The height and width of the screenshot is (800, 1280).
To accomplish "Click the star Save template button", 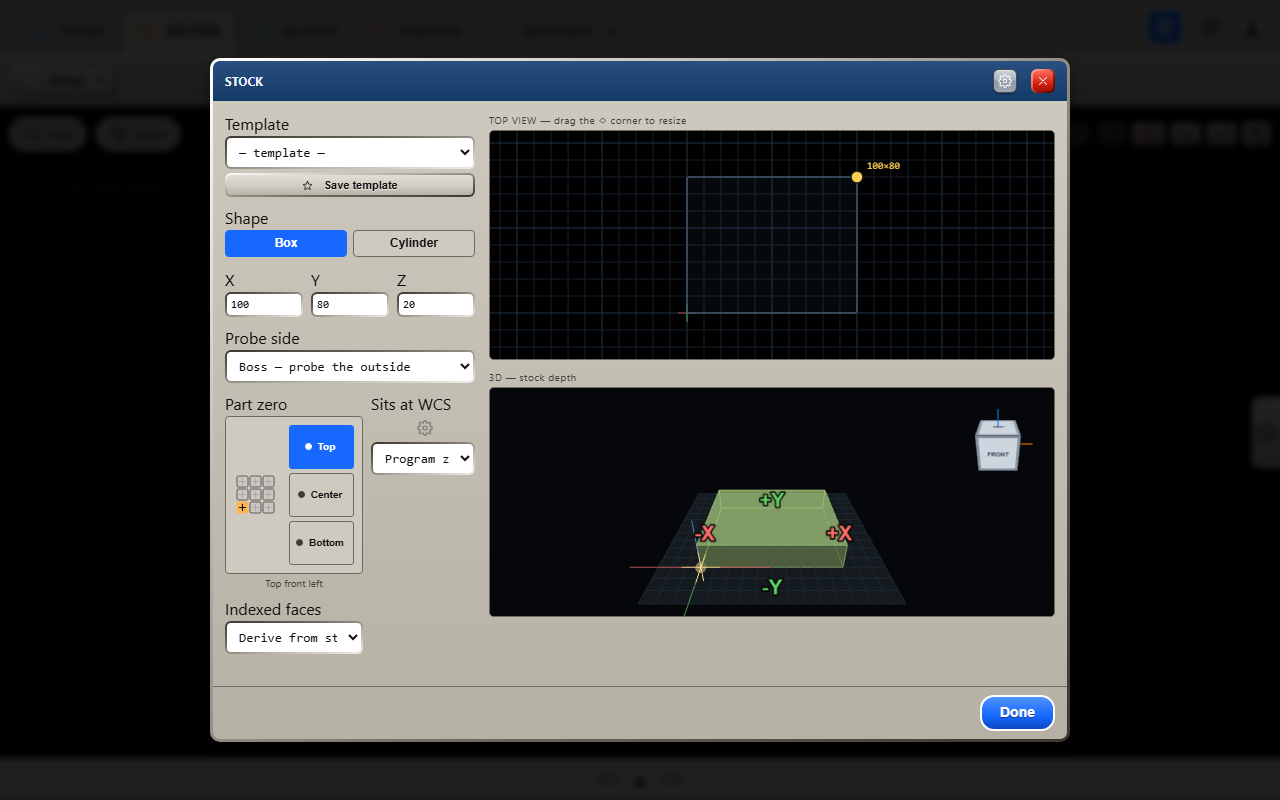I will pos(350,185).
